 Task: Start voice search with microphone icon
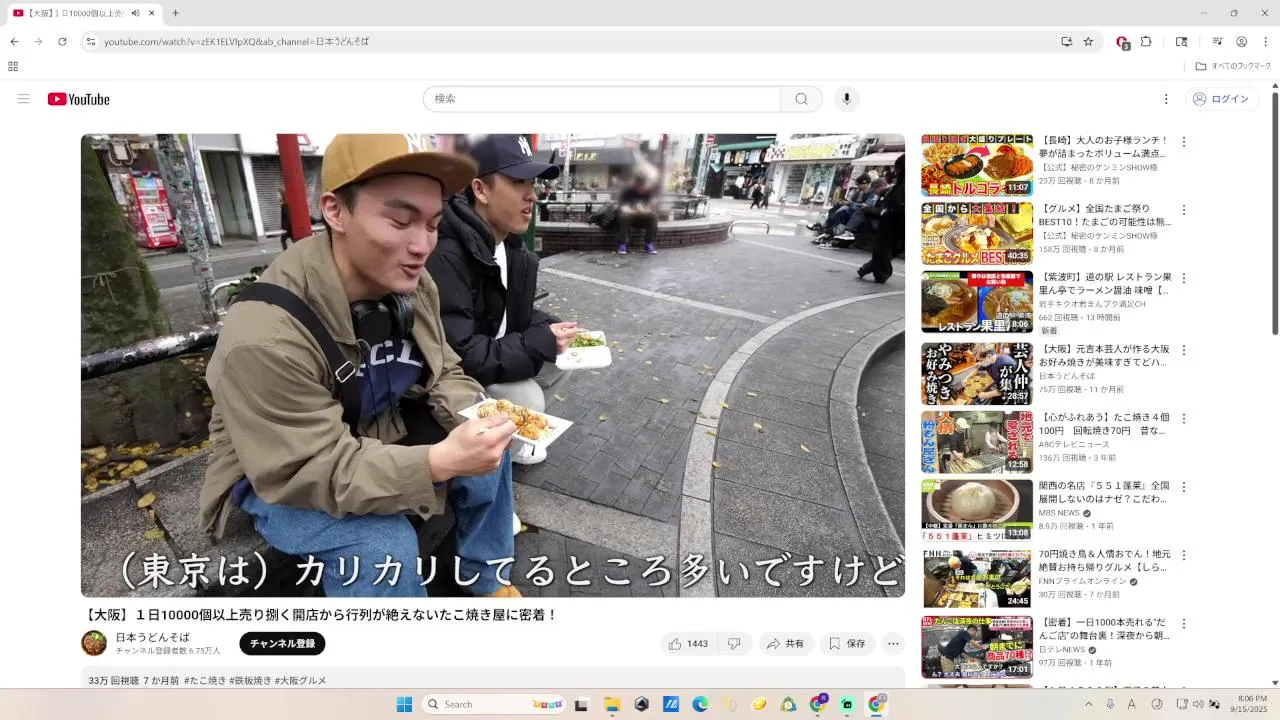(x=846, y=99)
